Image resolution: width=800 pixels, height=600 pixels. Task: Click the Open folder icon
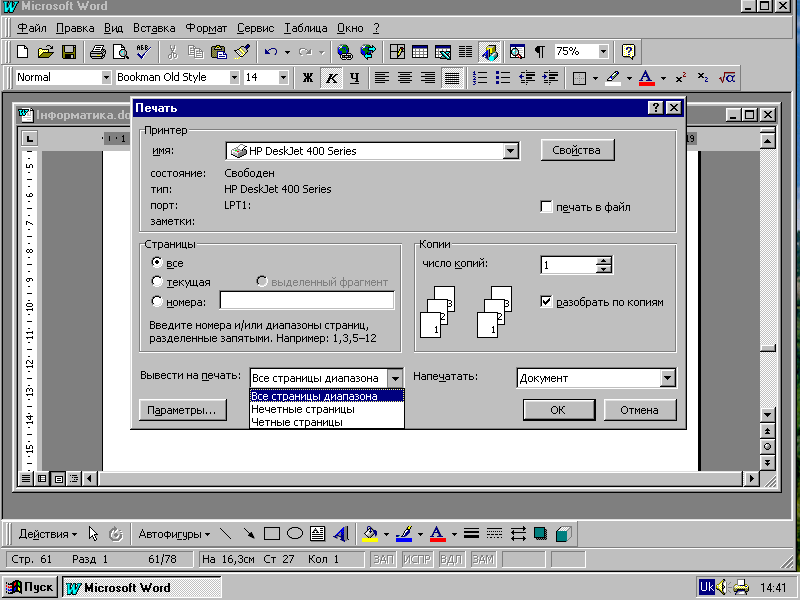45,52
